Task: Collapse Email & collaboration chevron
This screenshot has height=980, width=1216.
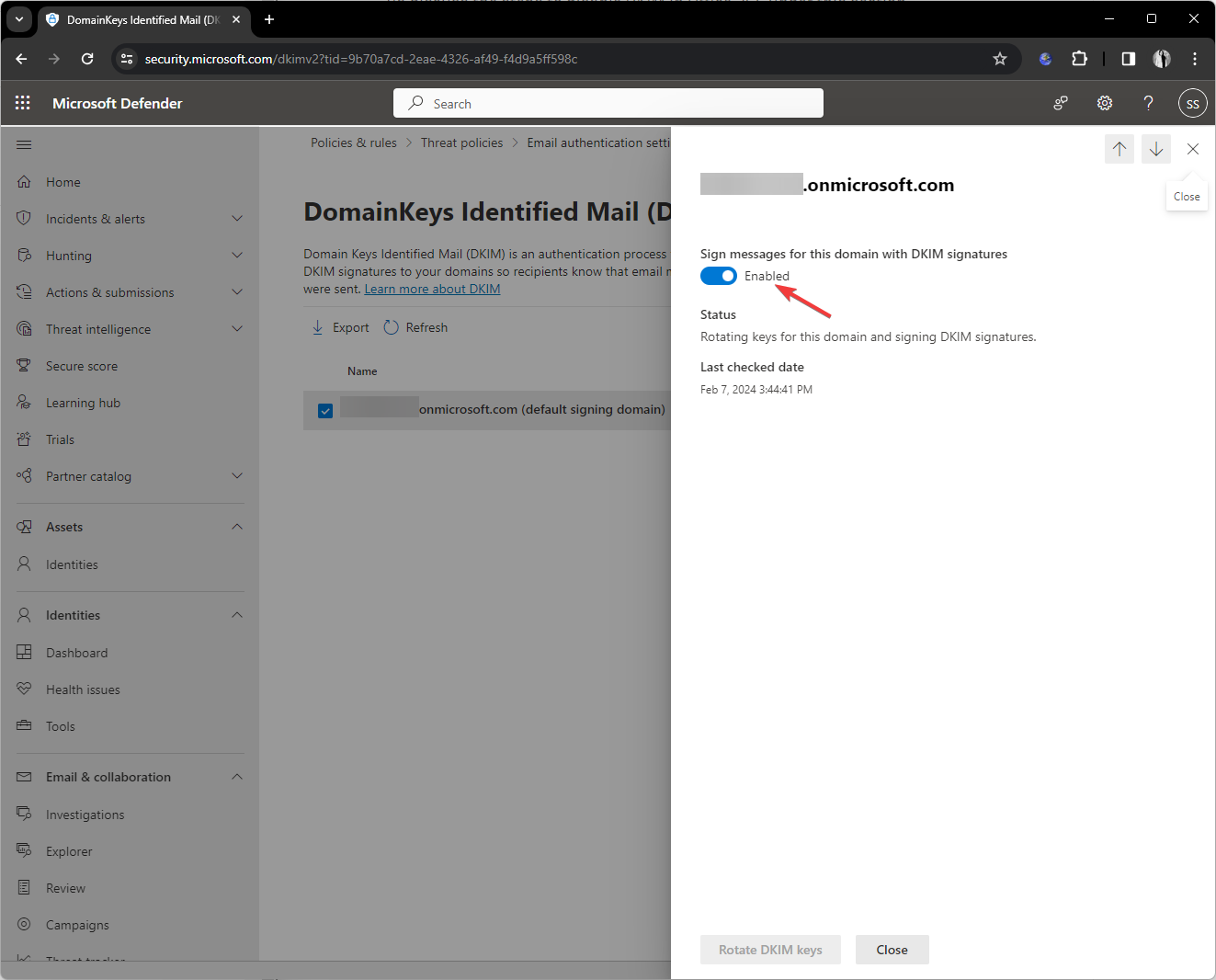Action: 237,777
